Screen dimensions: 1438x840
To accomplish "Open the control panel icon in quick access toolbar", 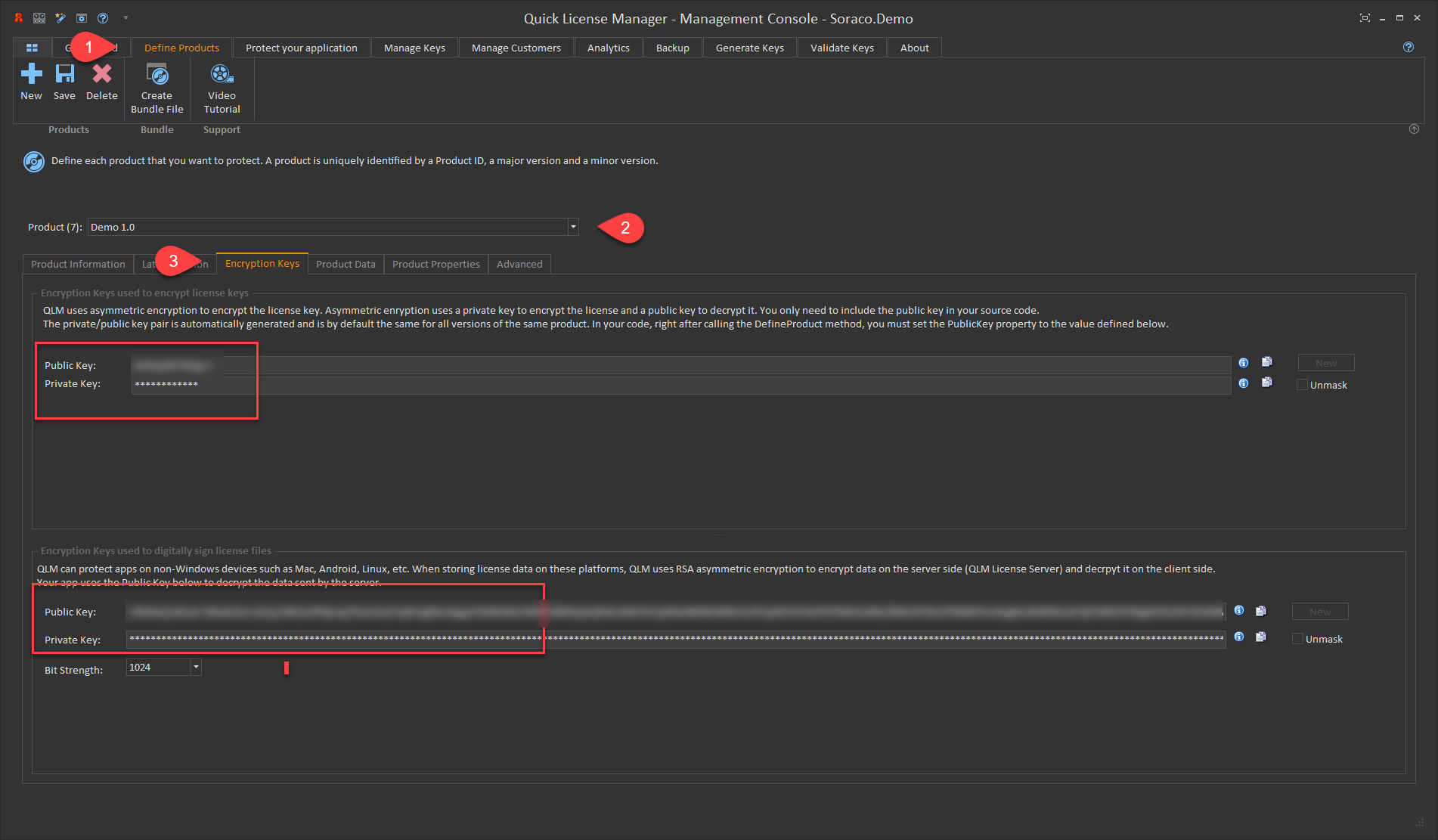I will click(39, 18).
